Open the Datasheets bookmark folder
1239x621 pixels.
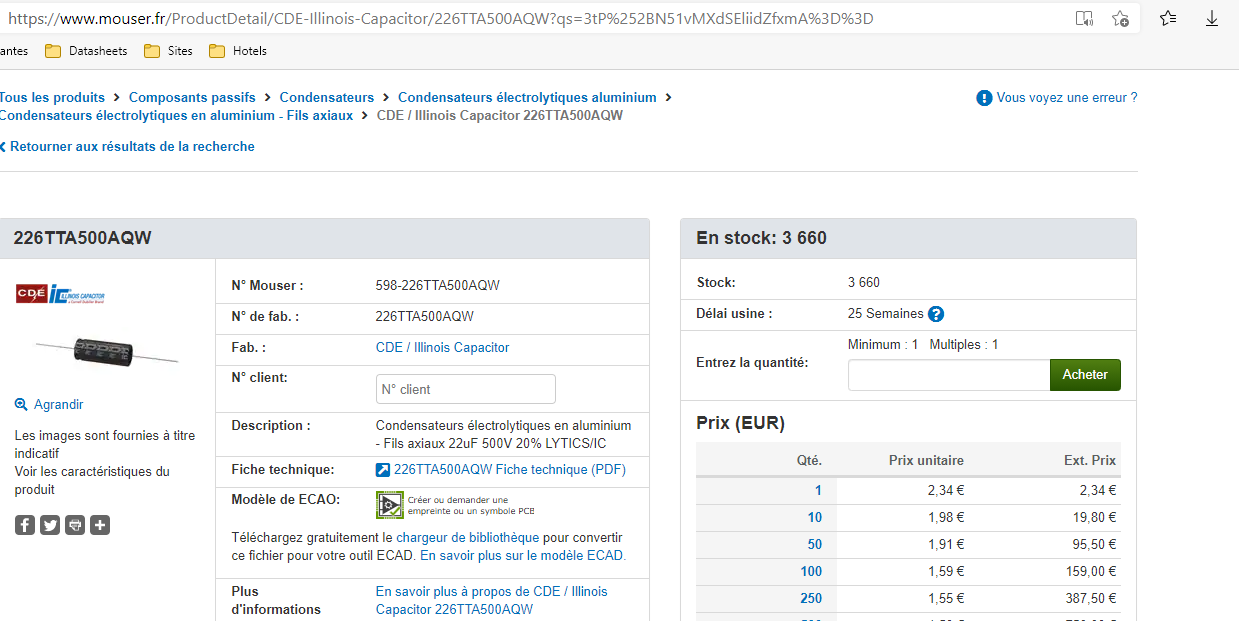(x=86, y=51)
